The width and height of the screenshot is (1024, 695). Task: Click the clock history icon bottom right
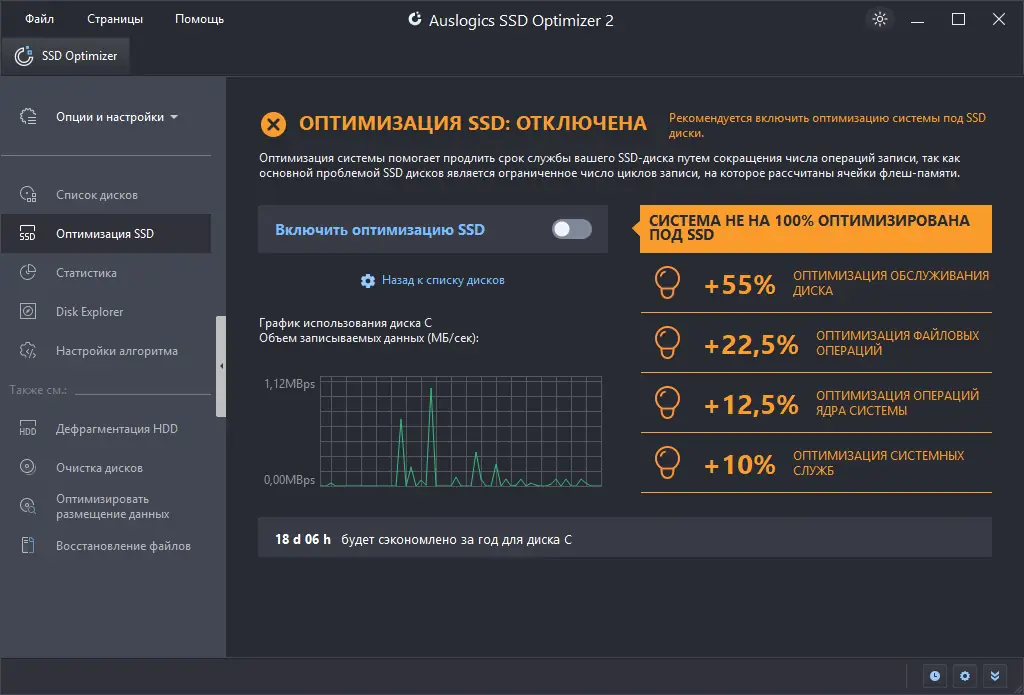[935, 676]
